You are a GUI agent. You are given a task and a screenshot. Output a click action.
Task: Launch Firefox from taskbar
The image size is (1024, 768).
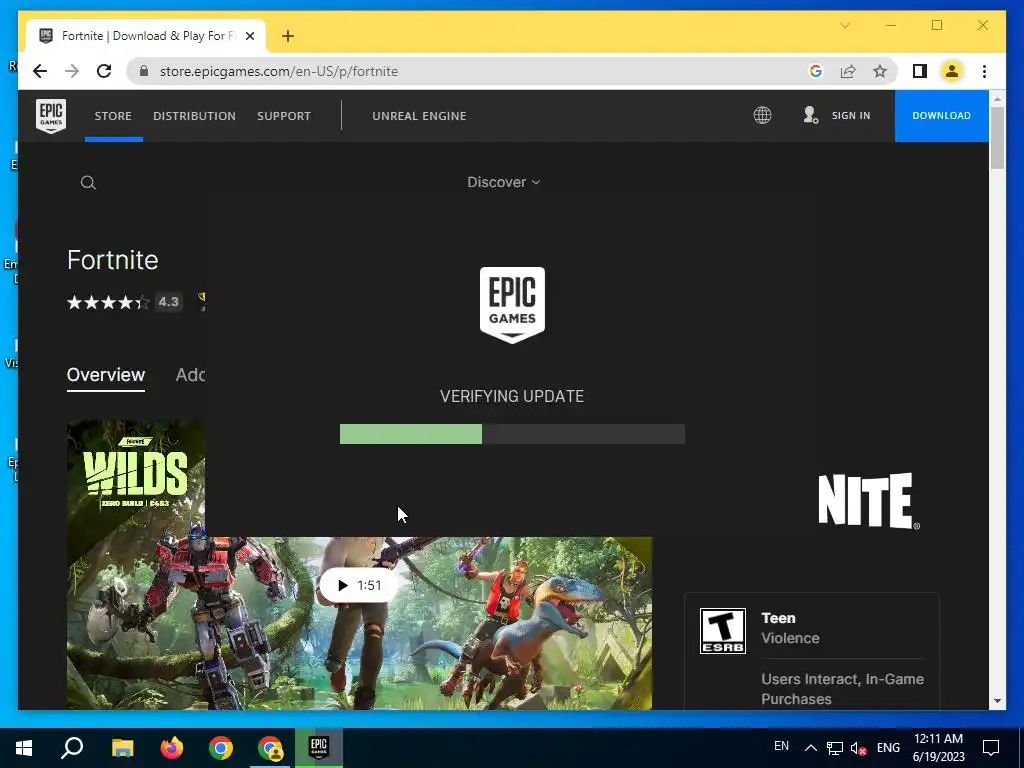click(172, 748)
